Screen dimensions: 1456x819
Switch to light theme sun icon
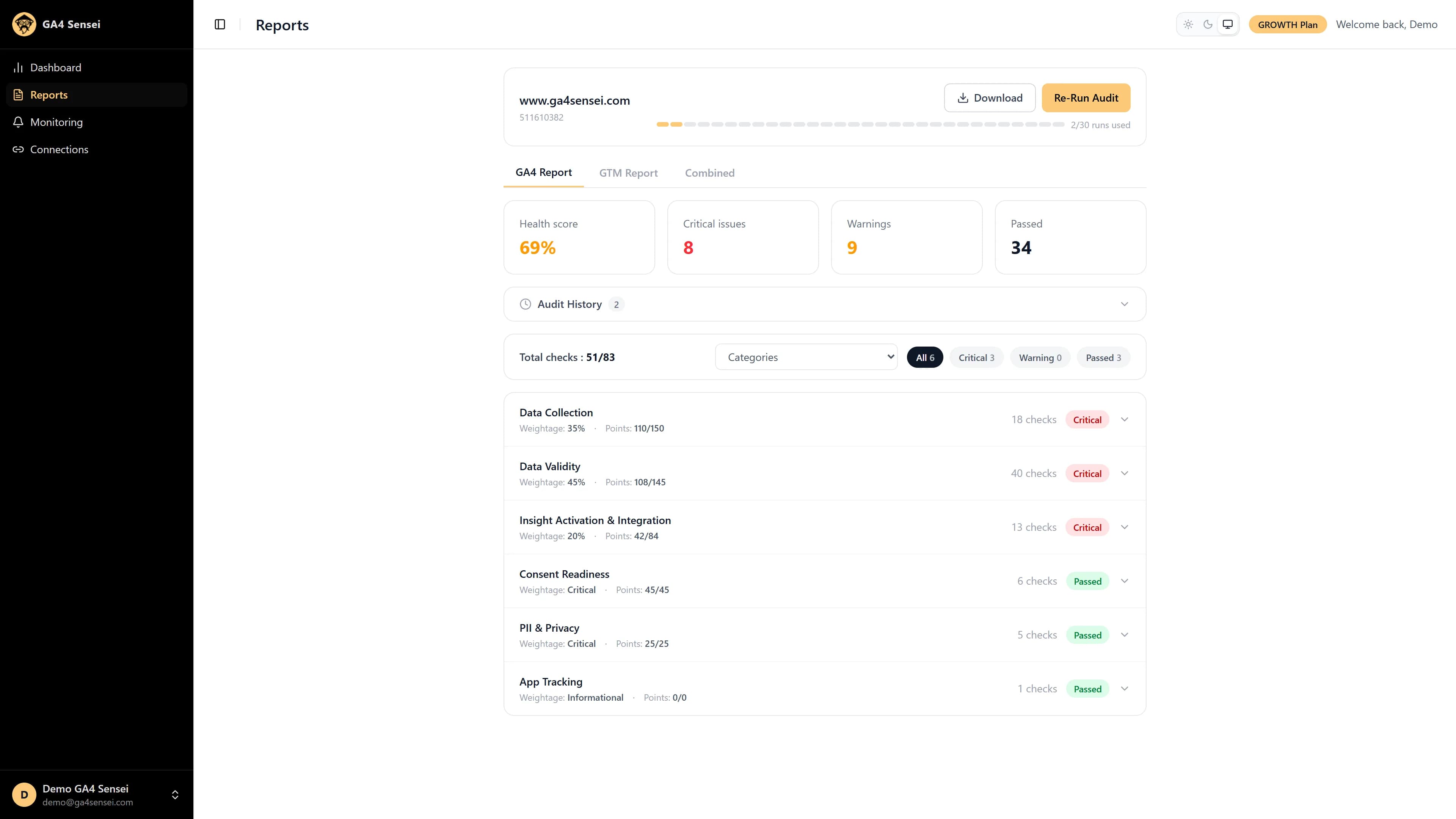(x=1188, y=24)
